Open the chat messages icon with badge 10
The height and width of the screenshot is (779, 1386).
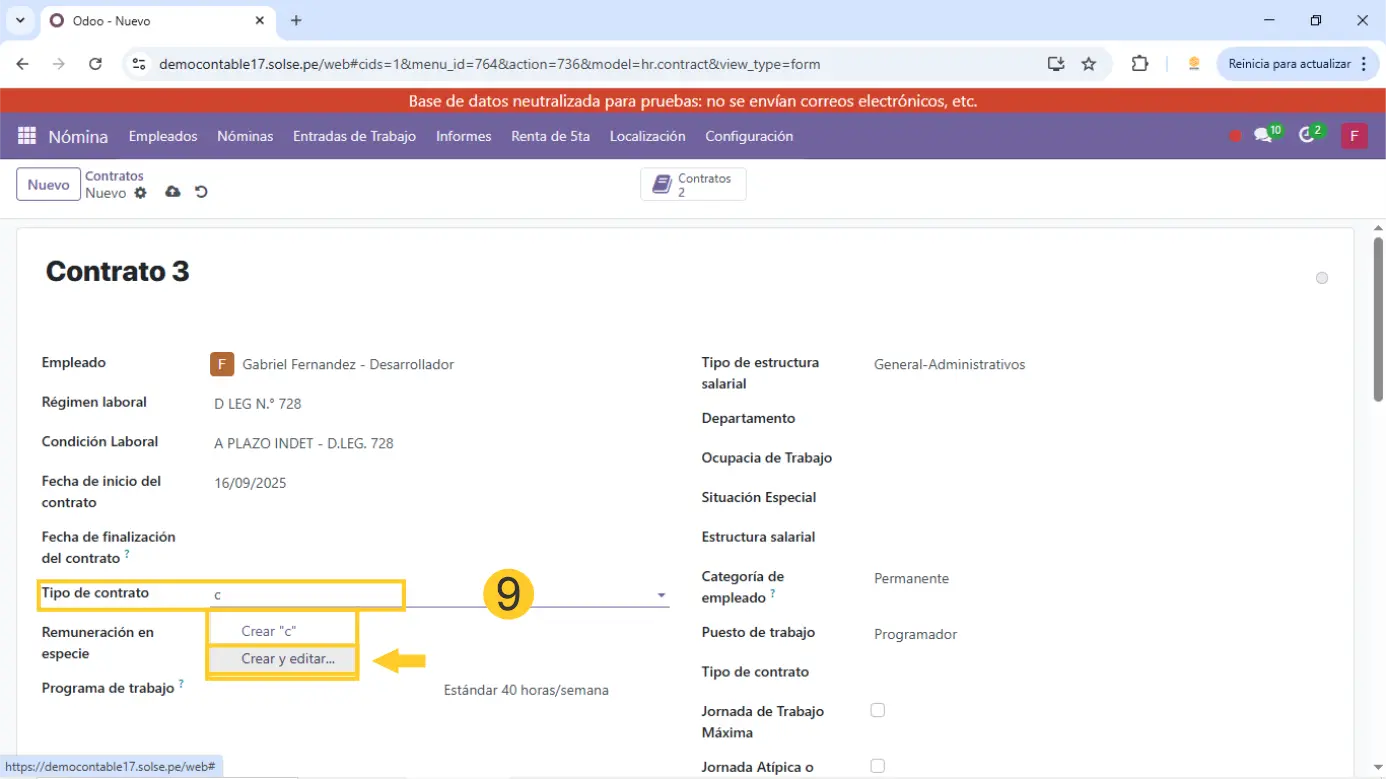[1264, 136]
